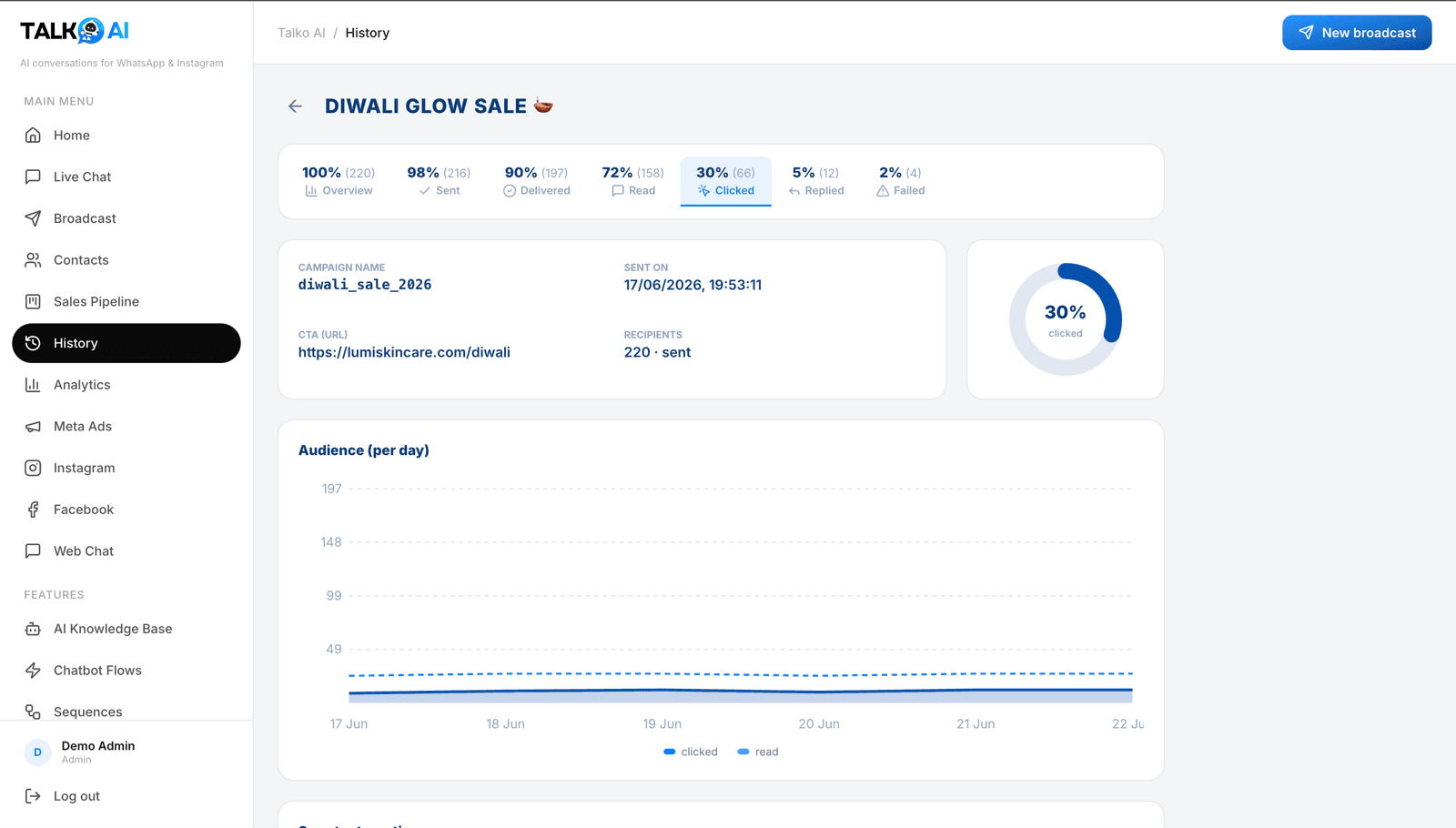1456x828 pixels.
Task: Click the Sequences icon
Action: [x=33, y=712]
